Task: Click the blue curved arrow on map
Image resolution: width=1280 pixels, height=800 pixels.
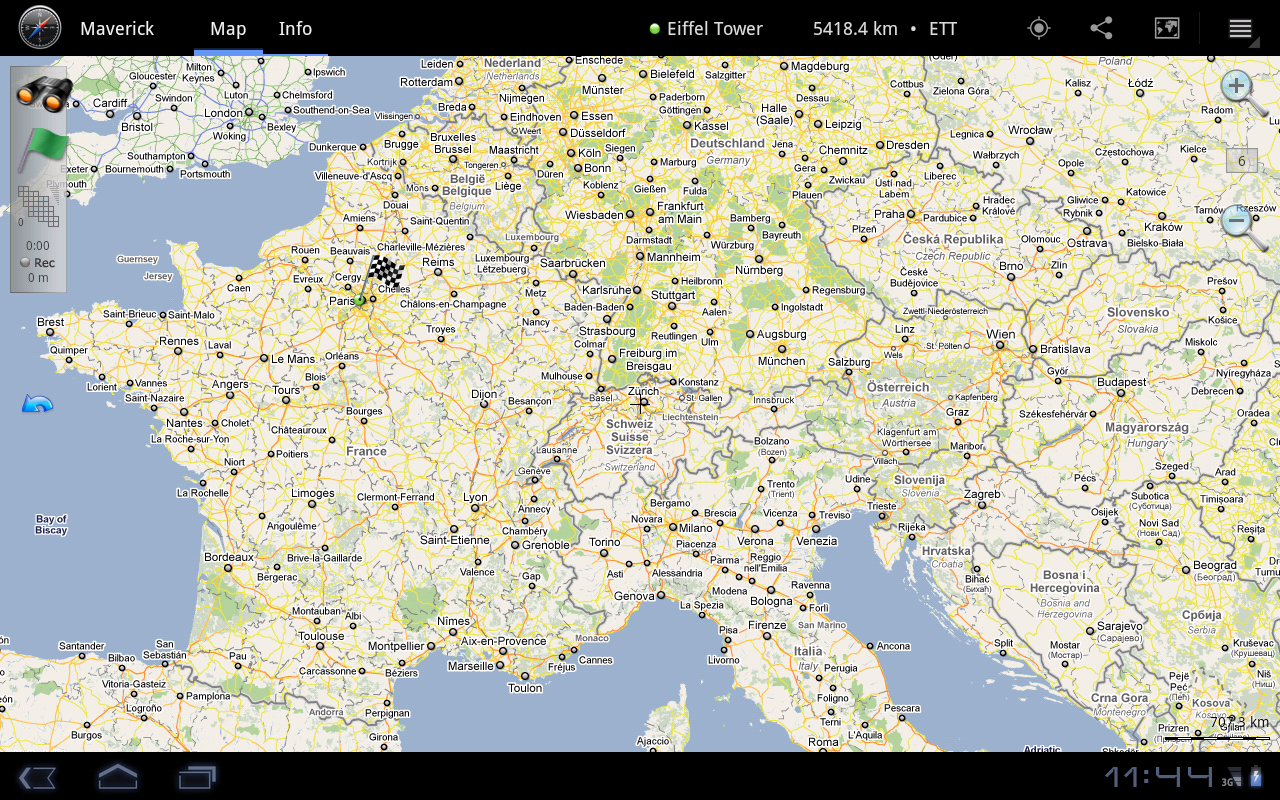Action: [36, 402]
